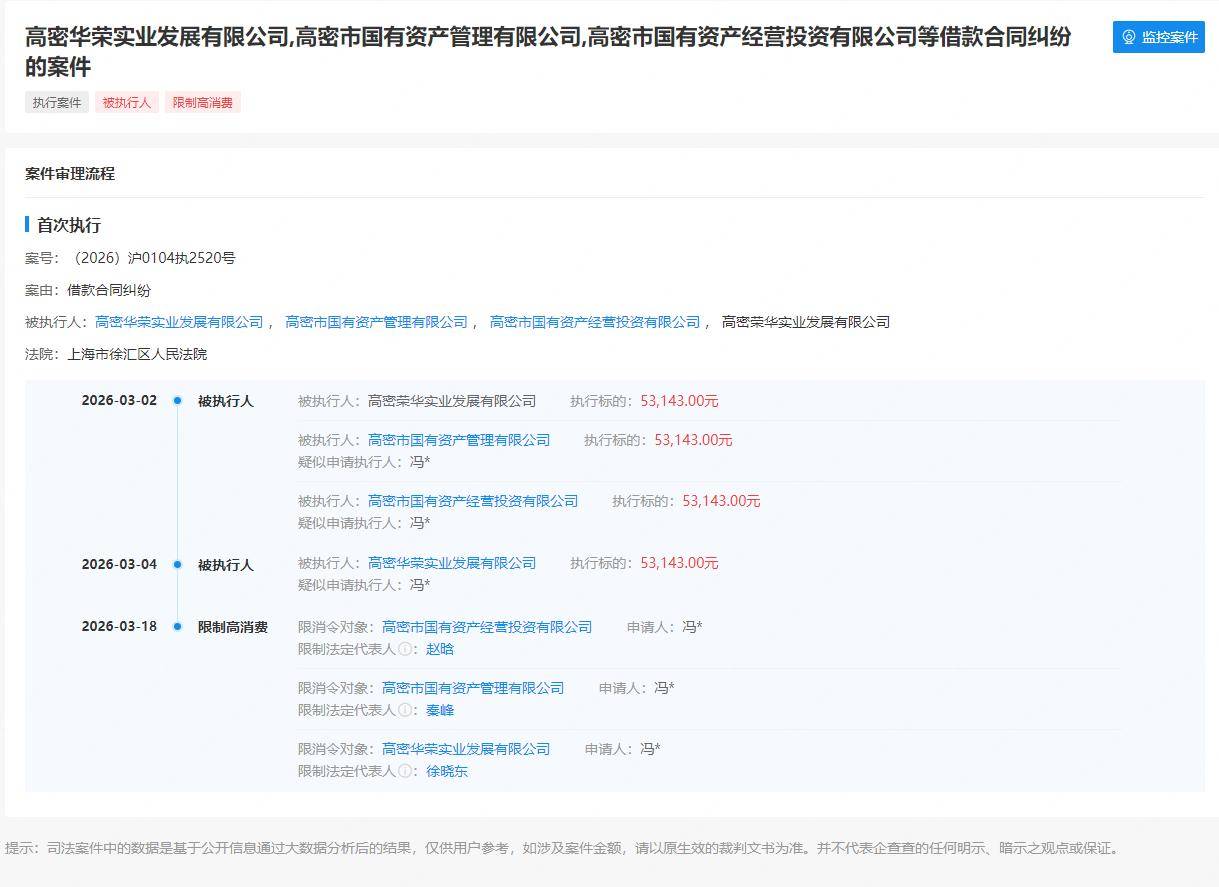The width and height of the screenshot is (1219, 887).
Task: Click the gray 执行案件 tag
Action: [x=57, y=102]
